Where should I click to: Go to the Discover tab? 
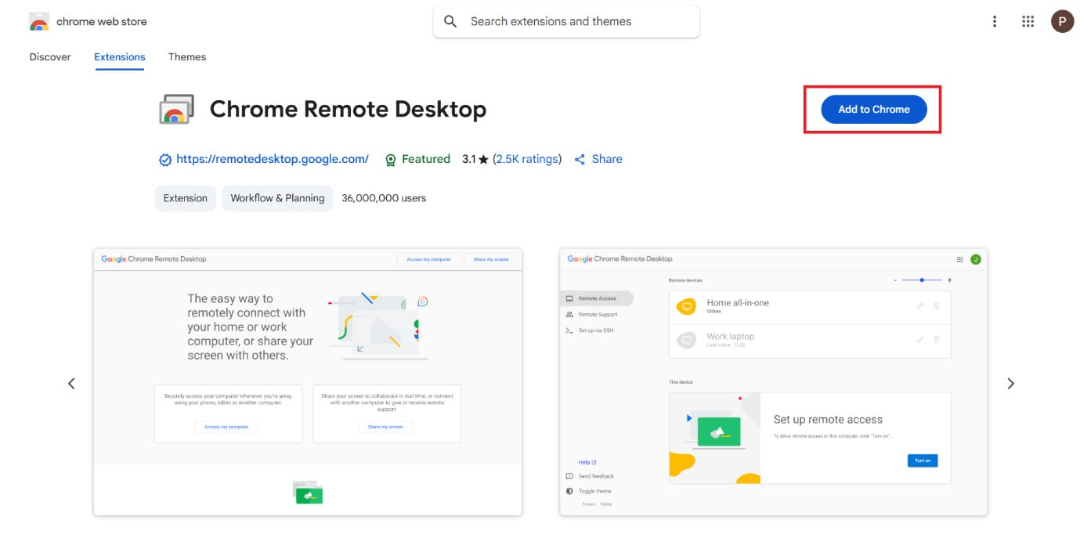pos(50,57)
